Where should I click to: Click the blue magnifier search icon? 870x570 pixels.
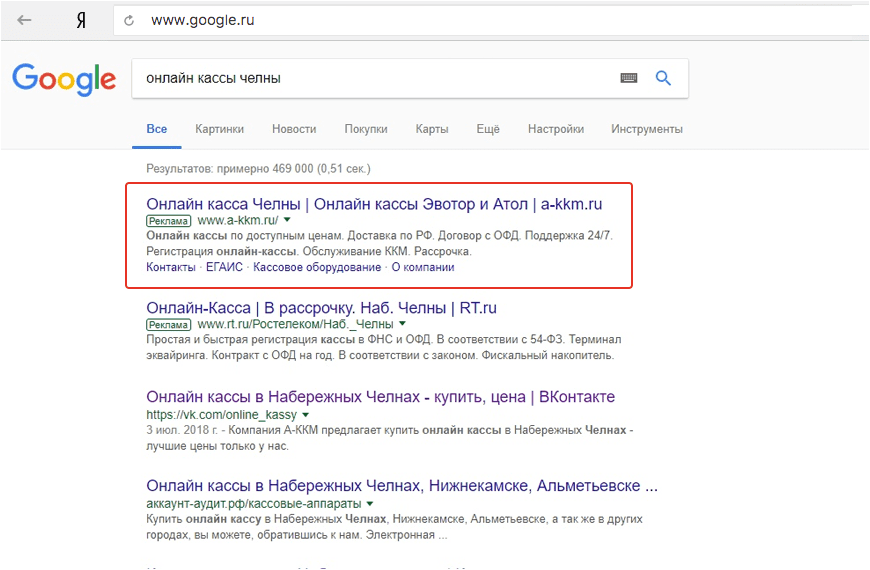point(663,78)
